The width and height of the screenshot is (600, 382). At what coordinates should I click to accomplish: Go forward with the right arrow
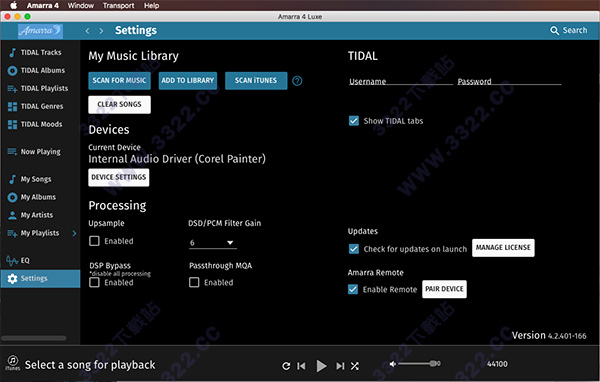(101, 31)
